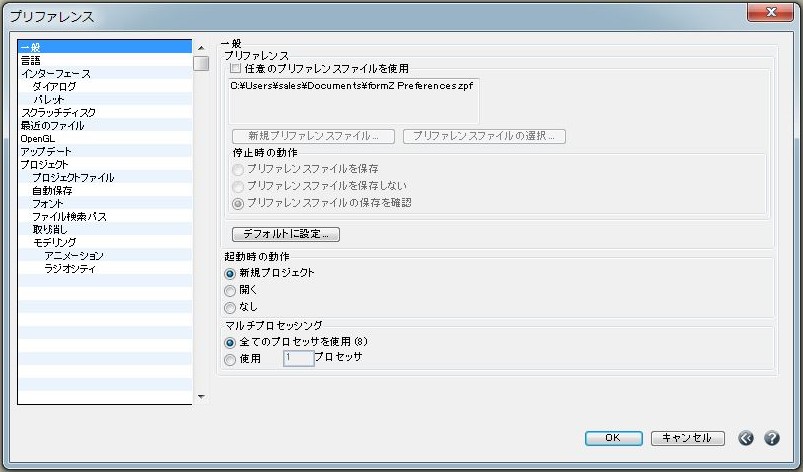Choose the 使用 processor count radio button
The height and width of the screenshot is (472, 803).
[230, 360]
